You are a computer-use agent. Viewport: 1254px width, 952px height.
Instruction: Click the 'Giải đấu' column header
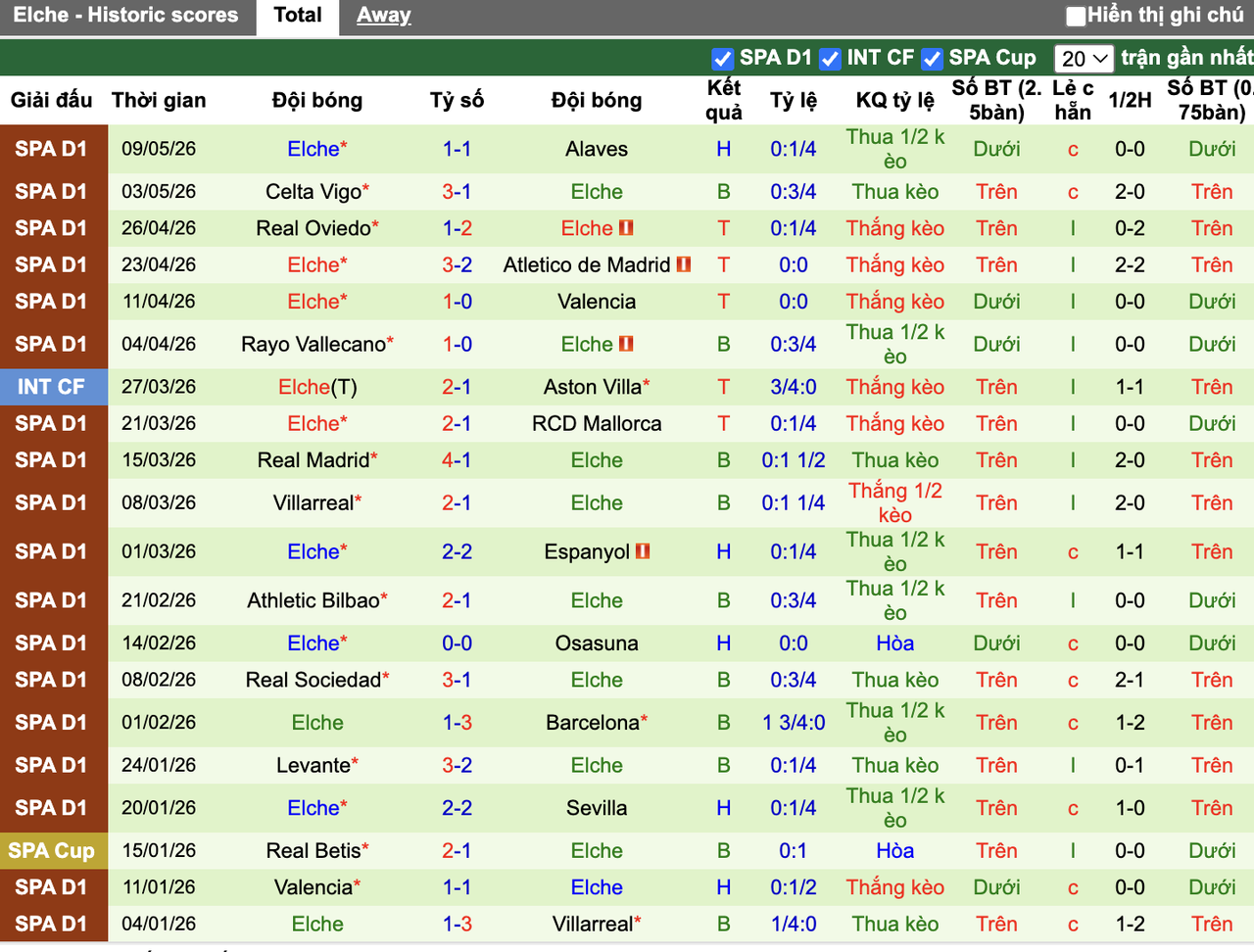(x=51, y=100)
